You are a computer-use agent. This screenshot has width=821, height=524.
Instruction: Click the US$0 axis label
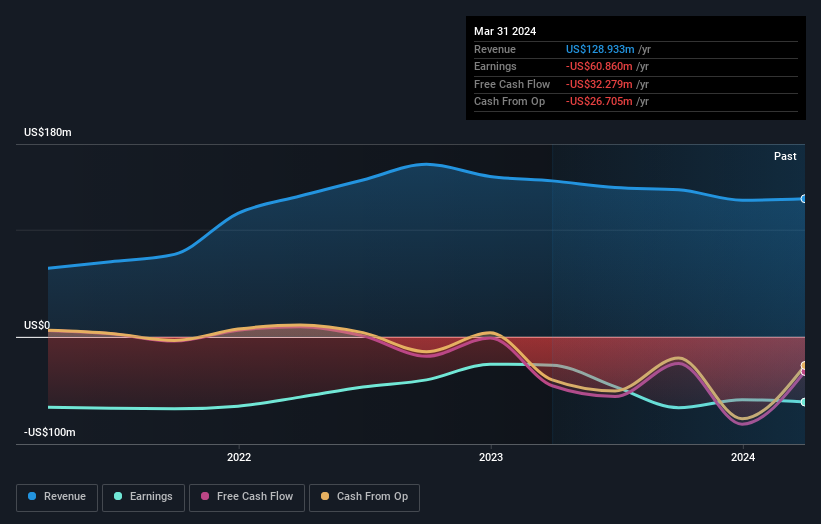click(x=37, y=325)
